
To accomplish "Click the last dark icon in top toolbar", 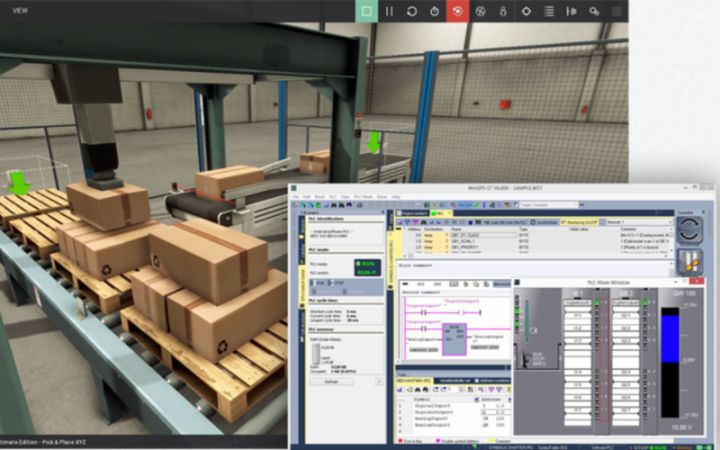I will 617,11.
